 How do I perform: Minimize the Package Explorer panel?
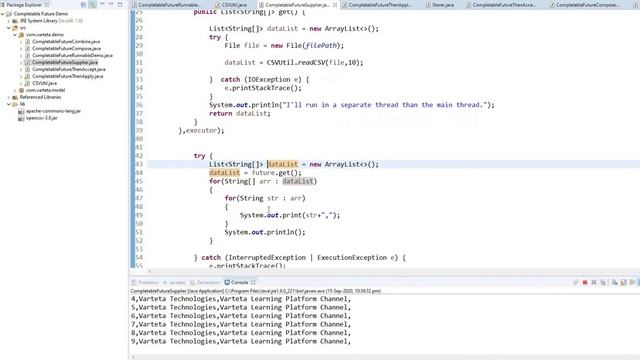tap(111, 4)
